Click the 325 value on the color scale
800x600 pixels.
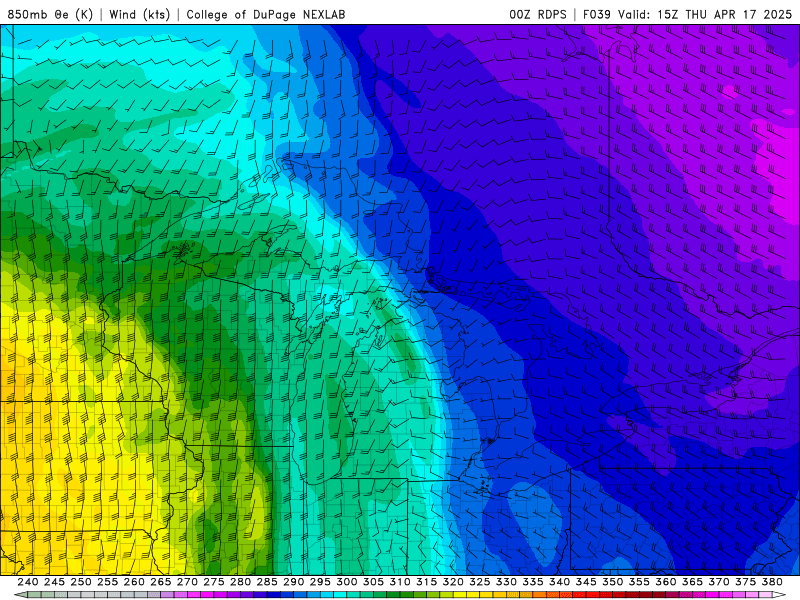click(480, 582)
